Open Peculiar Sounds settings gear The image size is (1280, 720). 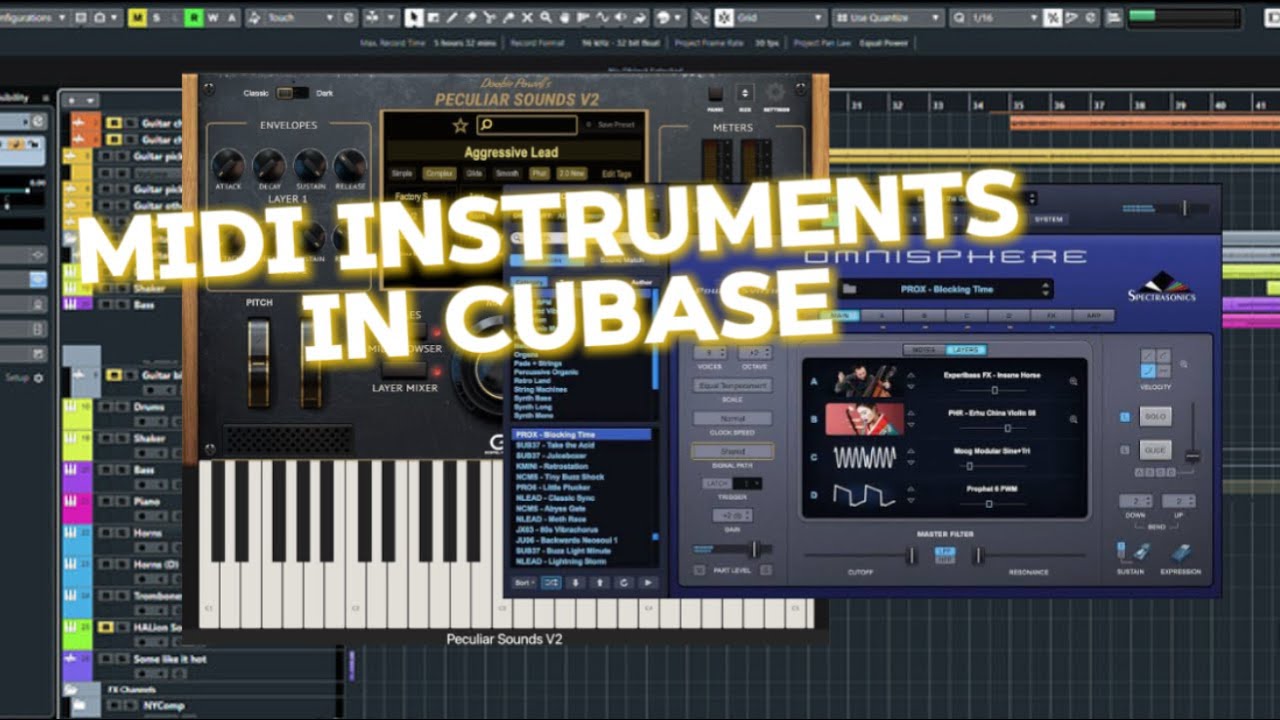[x=775, y=92]
